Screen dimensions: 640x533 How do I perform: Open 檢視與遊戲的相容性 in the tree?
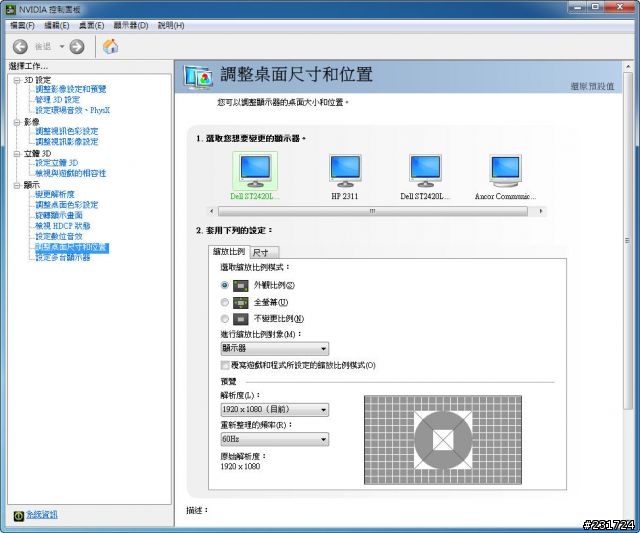(71, 173)
